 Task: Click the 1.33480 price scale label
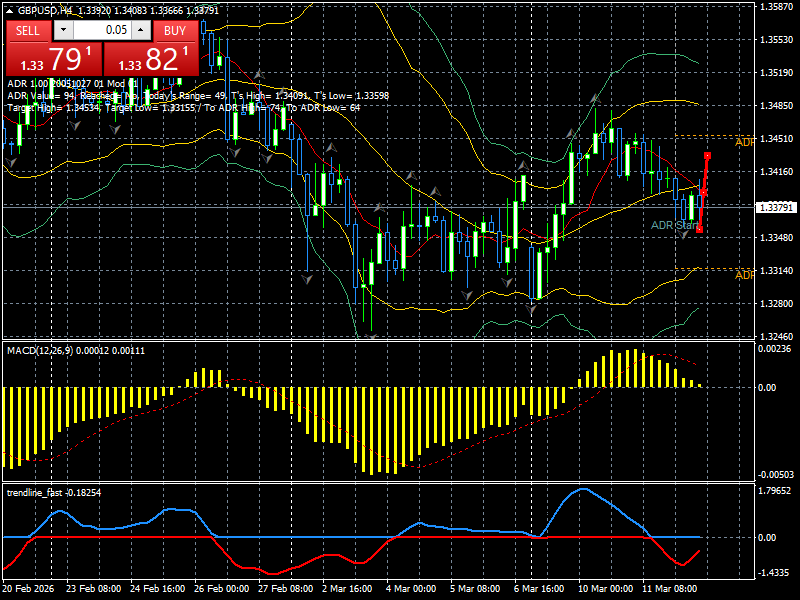777,238
